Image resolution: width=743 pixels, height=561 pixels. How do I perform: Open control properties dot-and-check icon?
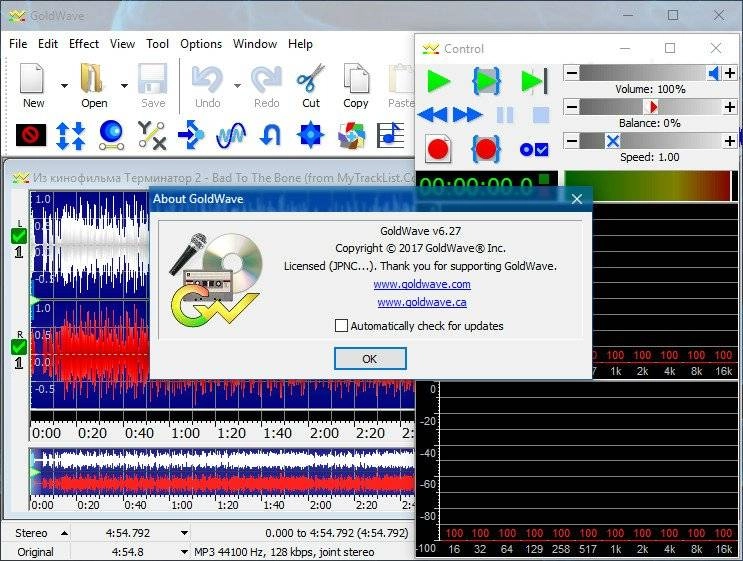pyautogui.click(x=534, y=150)
